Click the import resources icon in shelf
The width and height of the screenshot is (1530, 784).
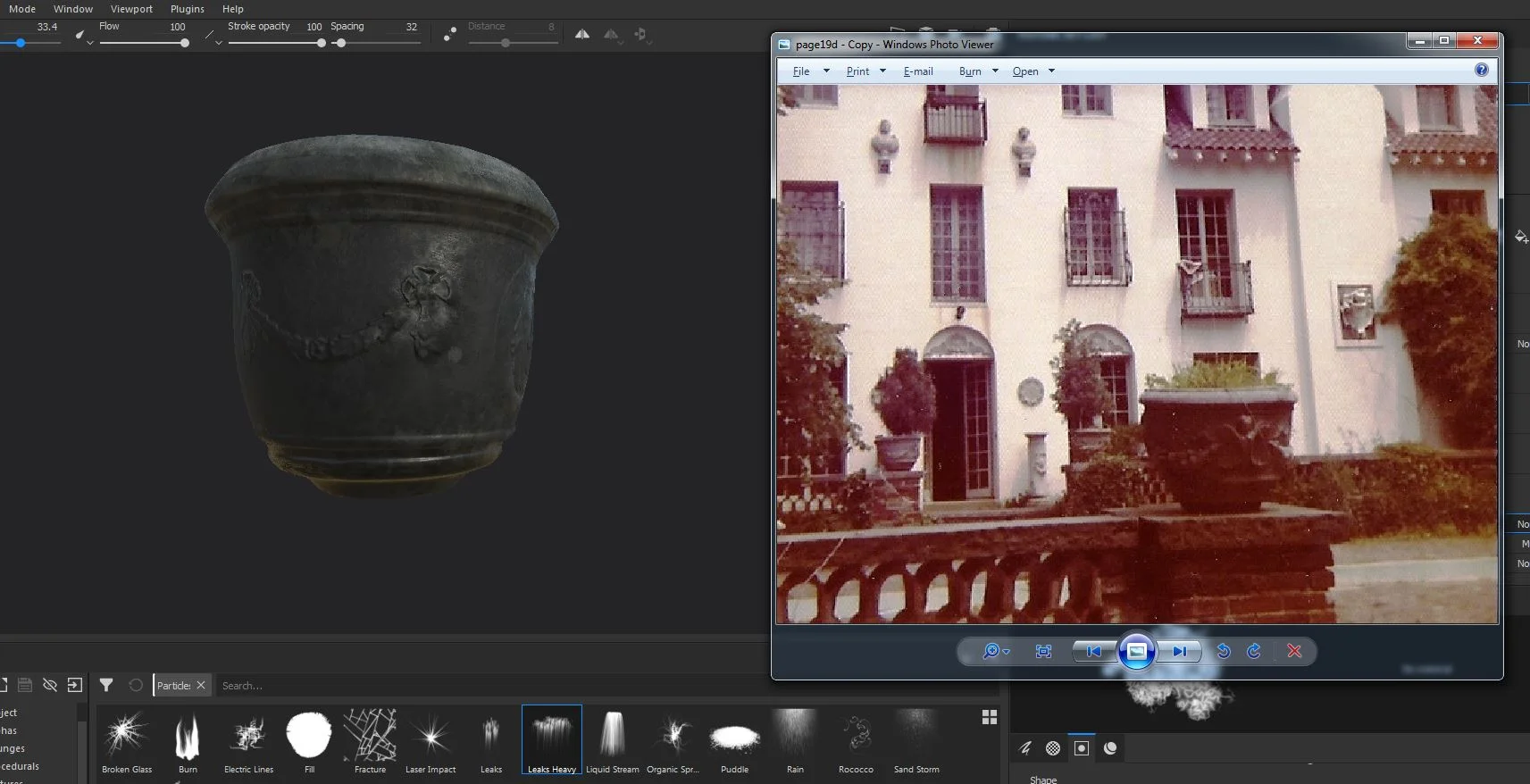point(75,685)
